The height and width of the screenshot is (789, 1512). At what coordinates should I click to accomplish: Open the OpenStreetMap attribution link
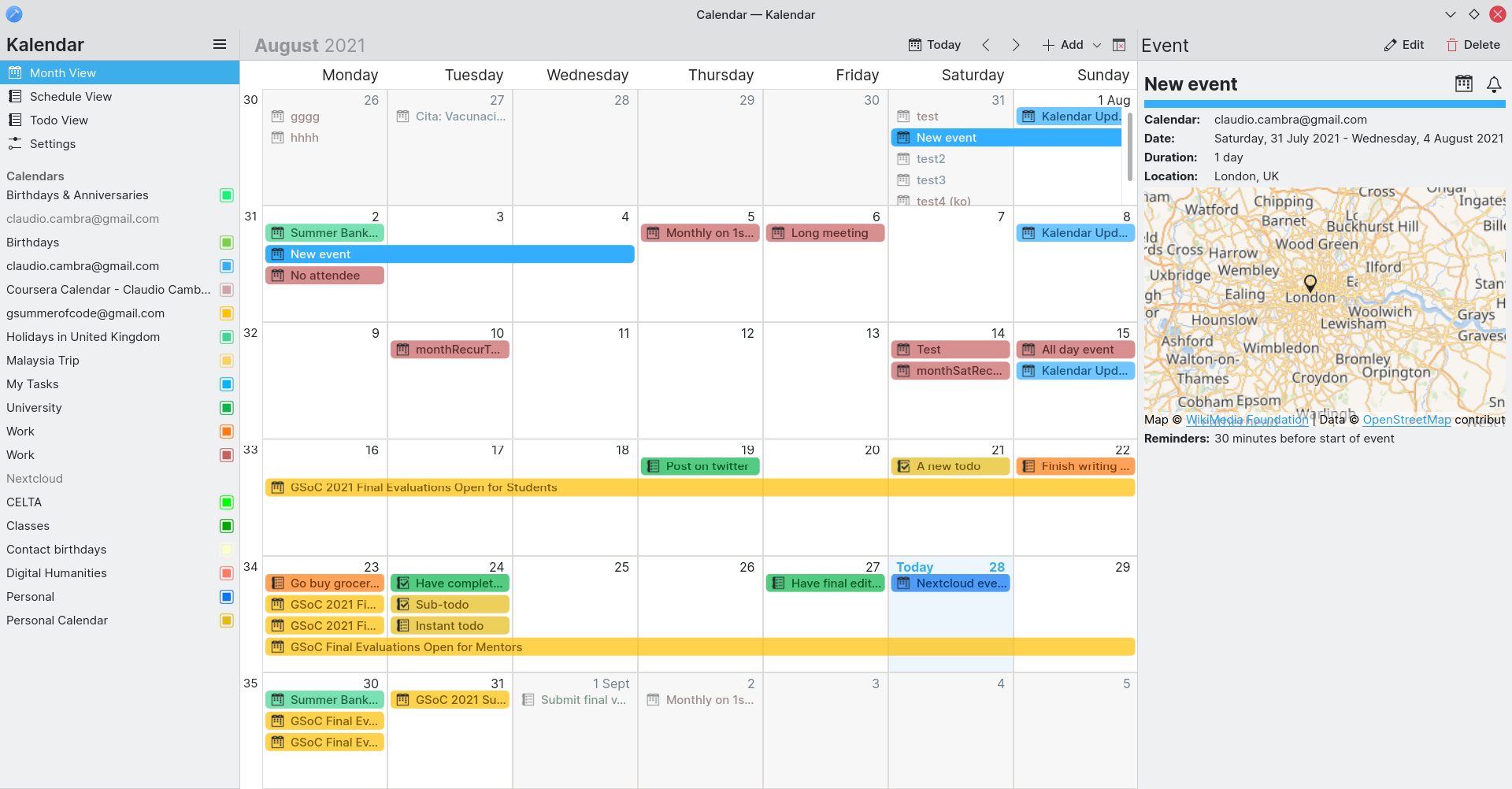(x=1406, y=420)
